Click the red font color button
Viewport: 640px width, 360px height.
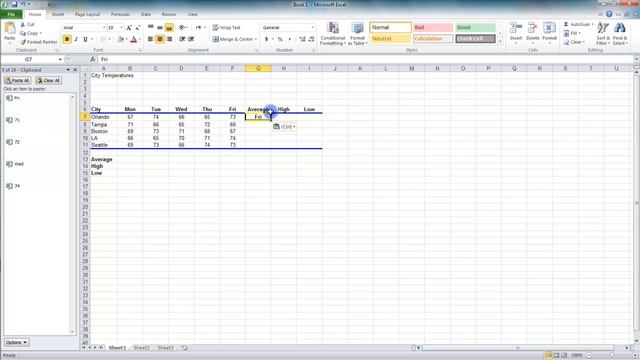pos(133,39)
